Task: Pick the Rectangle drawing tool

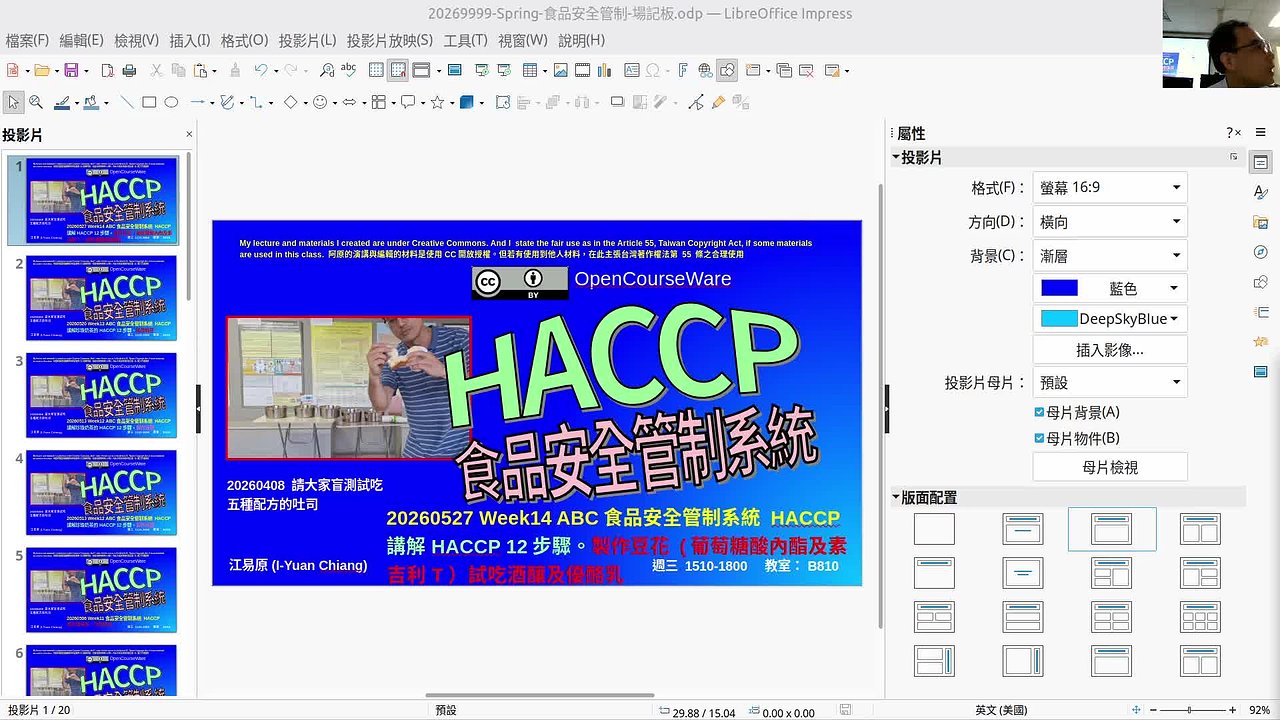Action: (149, 102)
